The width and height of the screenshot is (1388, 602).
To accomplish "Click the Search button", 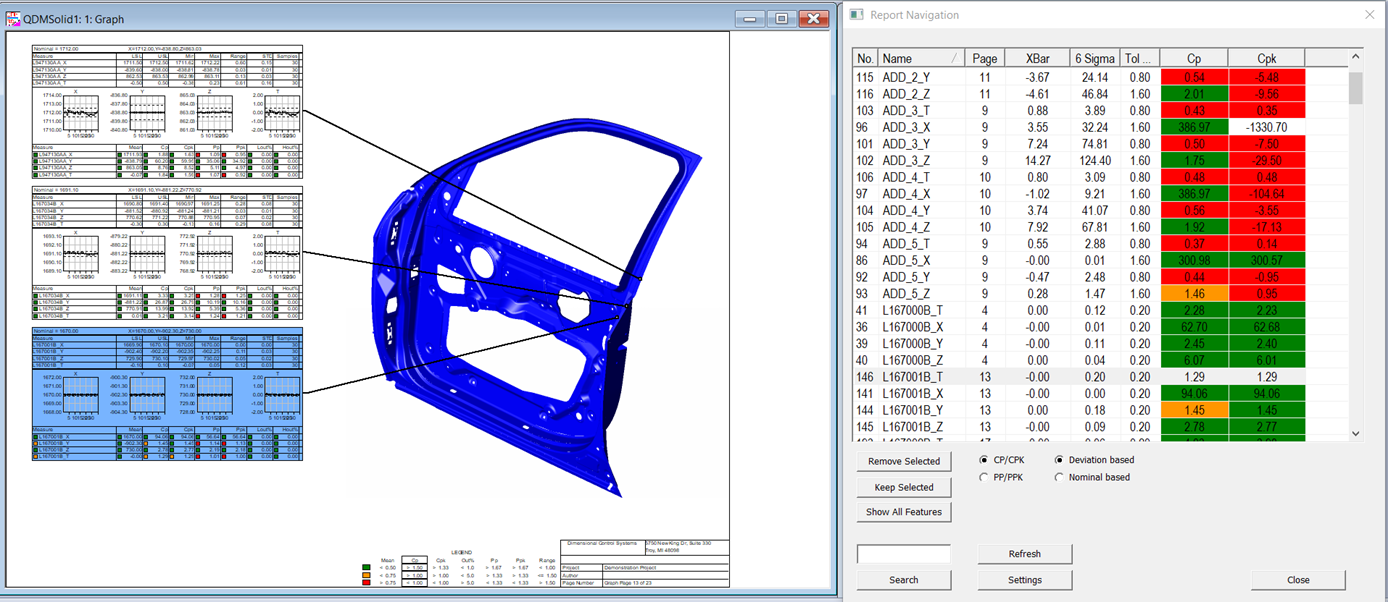I will pos(903,580).
